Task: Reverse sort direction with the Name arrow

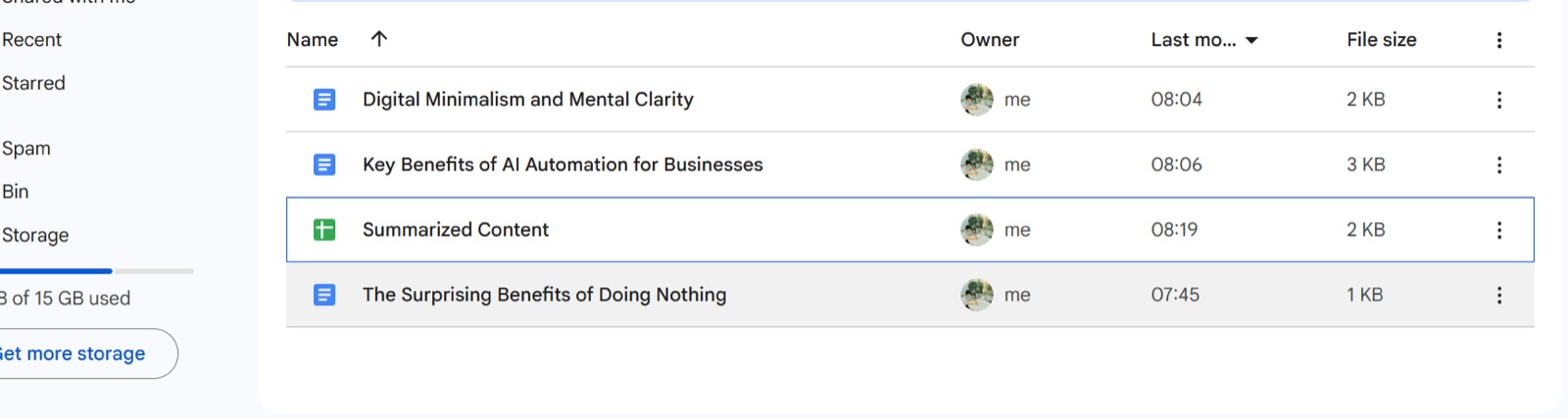Action: pyautogui.click(x=379, y=39)
